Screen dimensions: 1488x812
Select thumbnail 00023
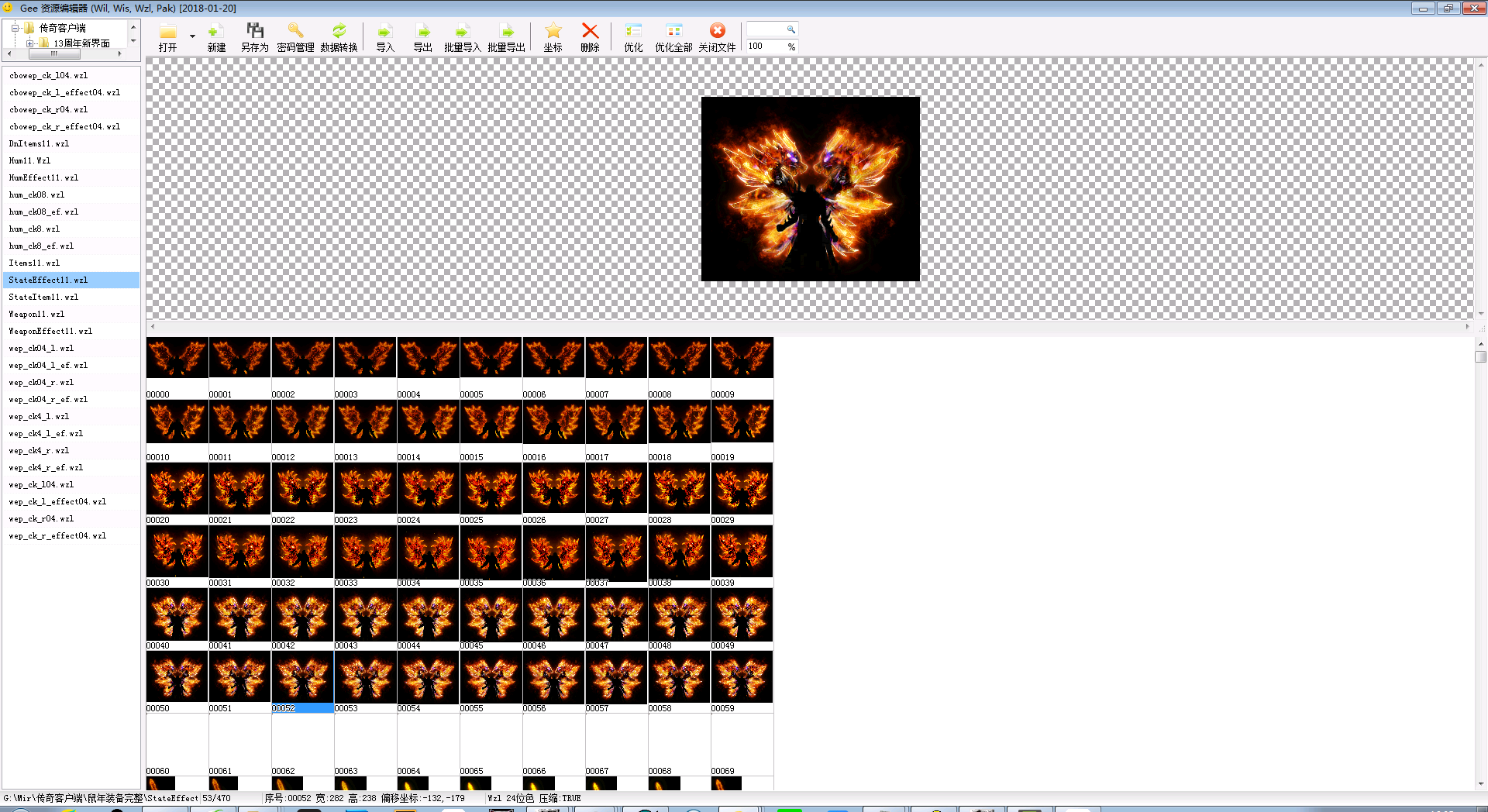coord(365,493)
